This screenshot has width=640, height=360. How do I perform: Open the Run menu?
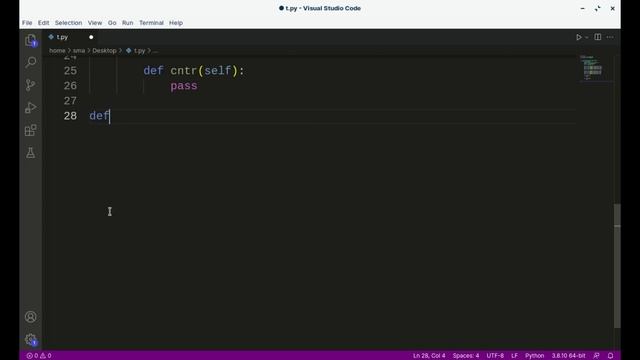coord(127,23)
